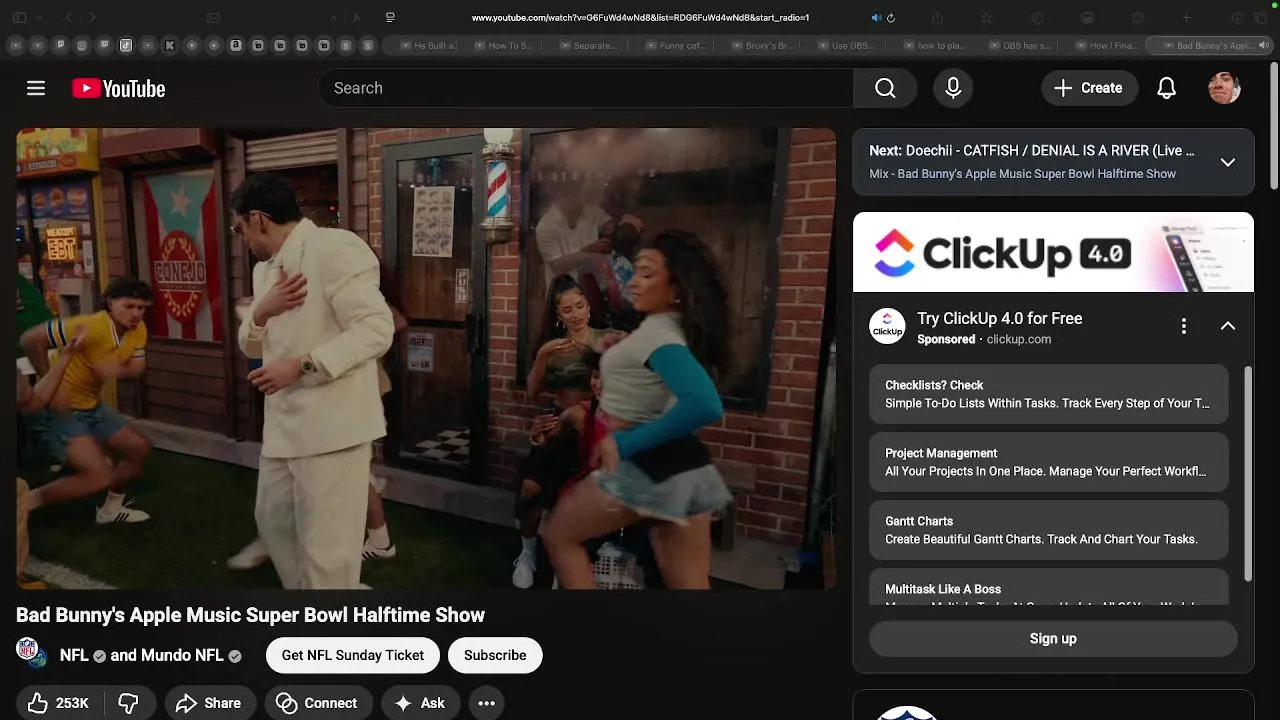Click the Ask button
This screenshot has height=720, width=1280.
pos(420,703)
